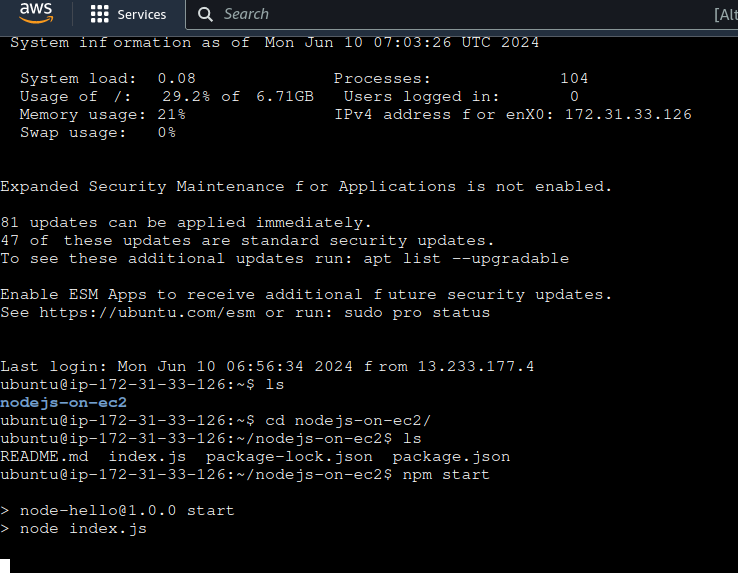Viewport: 738px width, 573px height.
Task: Click the System load value 0.08
Action: tap(176, 78)
